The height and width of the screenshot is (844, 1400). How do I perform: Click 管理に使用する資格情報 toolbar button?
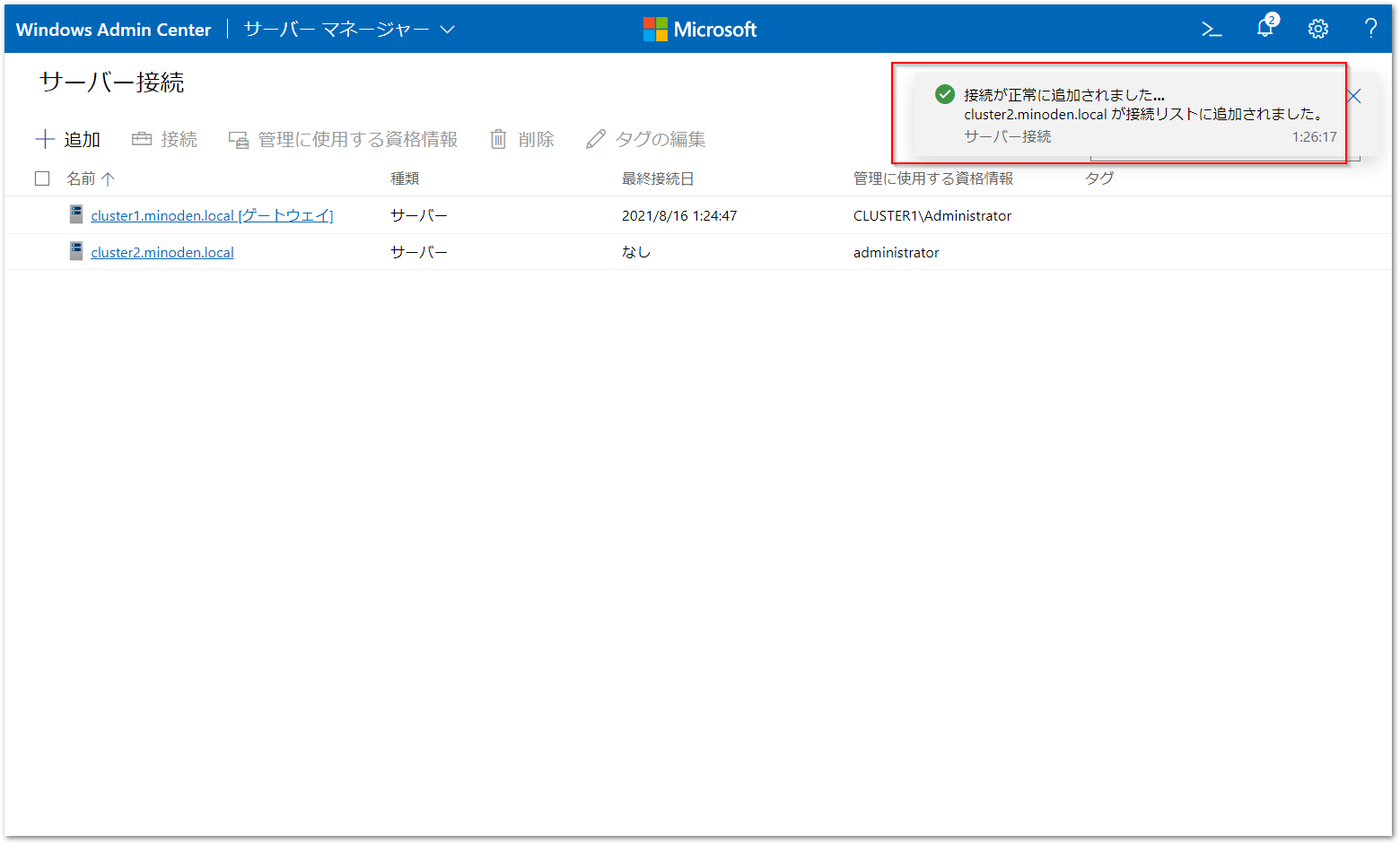click(x=343, y=139)
